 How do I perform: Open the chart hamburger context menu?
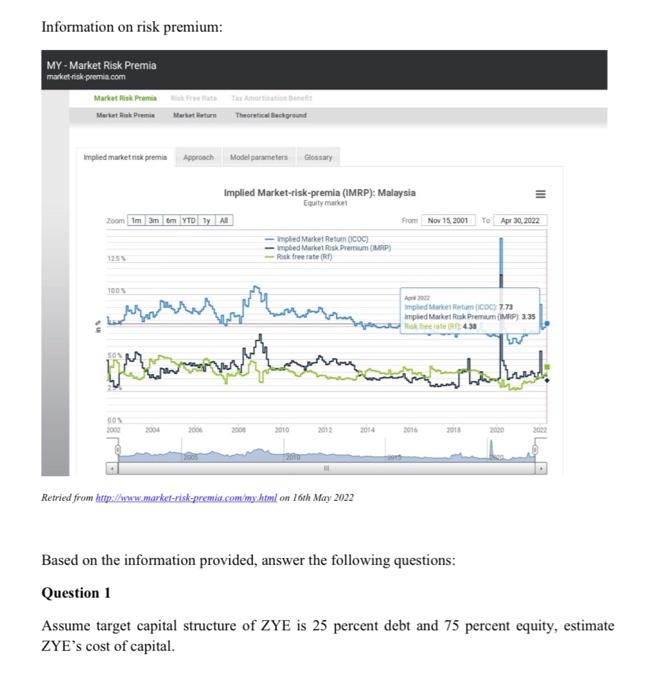tap(540, 194)
